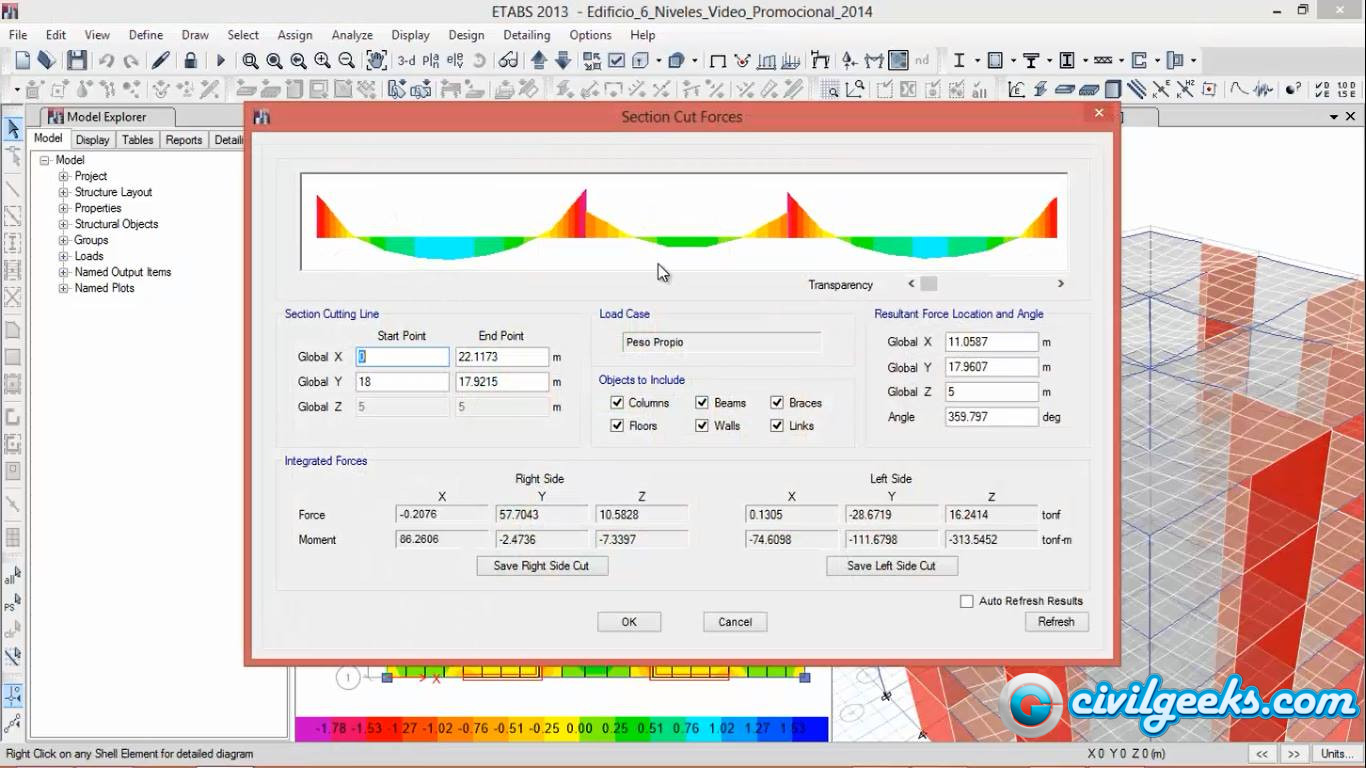Screen dimensions: 1366x768
Task: Click the Transparency slider thumb
Action: [x=929, y=284]
